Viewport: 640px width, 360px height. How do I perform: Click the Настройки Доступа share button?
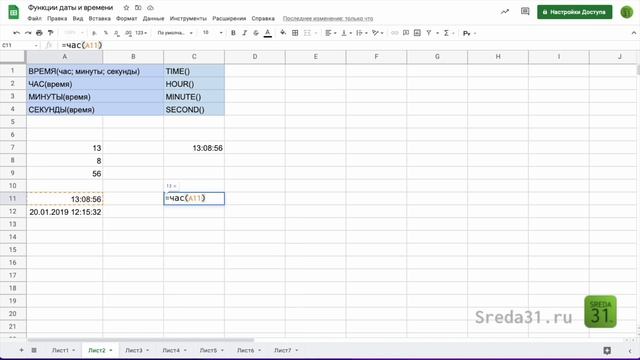(574, 12)
